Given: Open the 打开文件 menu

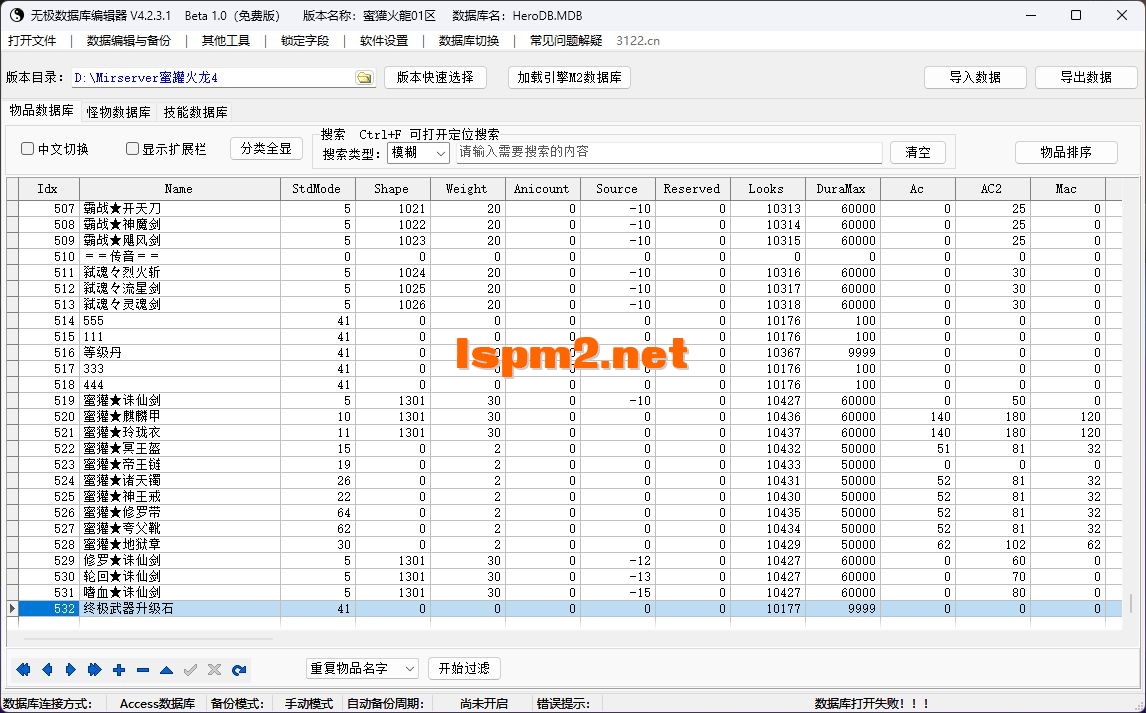Looking at the screenshot, I should point(32,41).
